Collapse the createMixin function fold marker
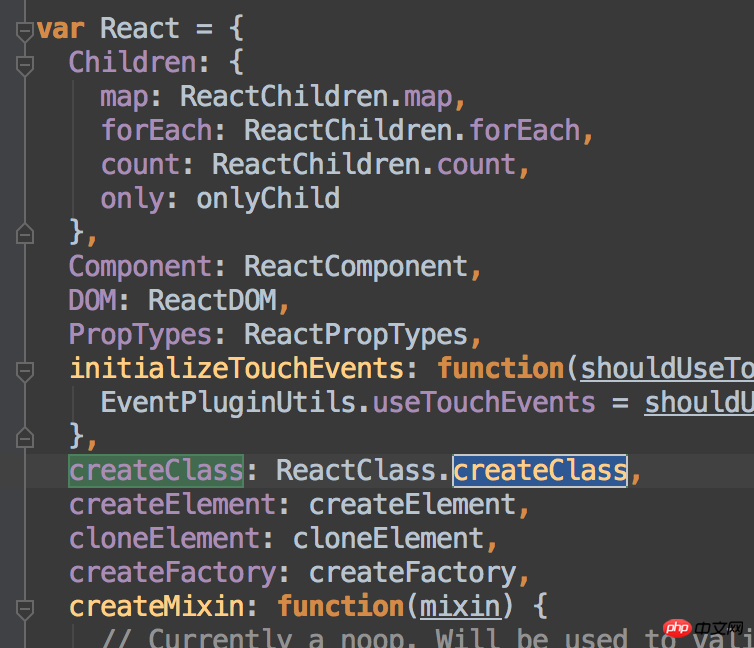The image size is (754, 648). (25, 609)
